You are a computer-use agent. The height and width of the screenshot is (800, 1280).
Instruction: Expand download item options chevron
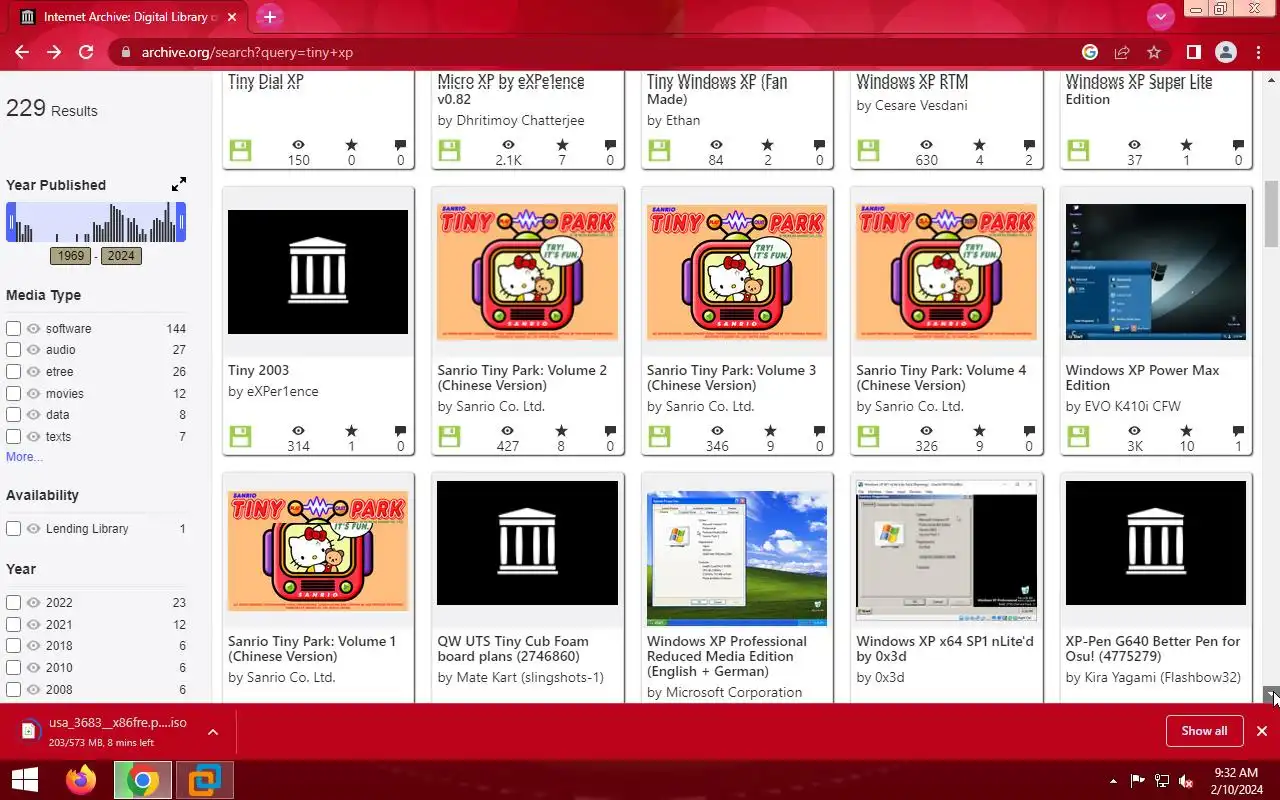pyautogui.click(x=213, y=732)
